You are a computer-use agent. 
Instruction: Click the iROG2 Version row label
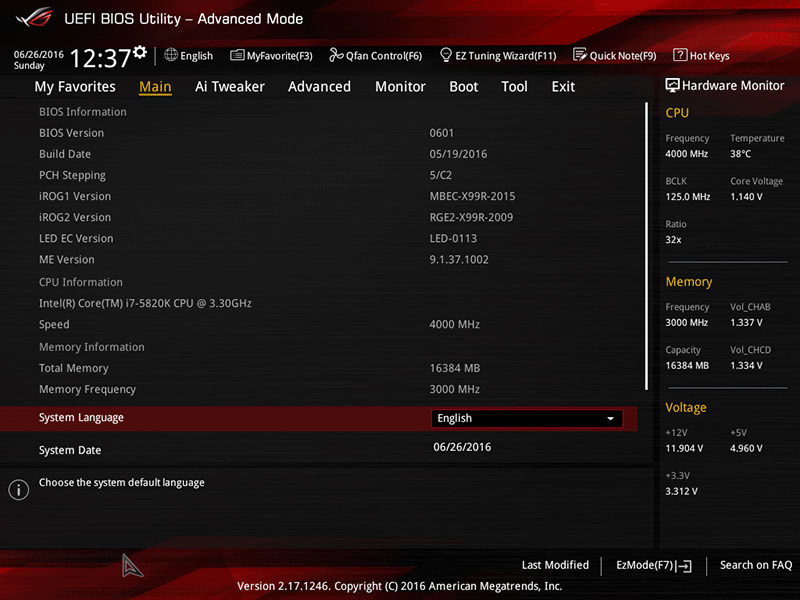pyautogui.click(x=75, y=217)
